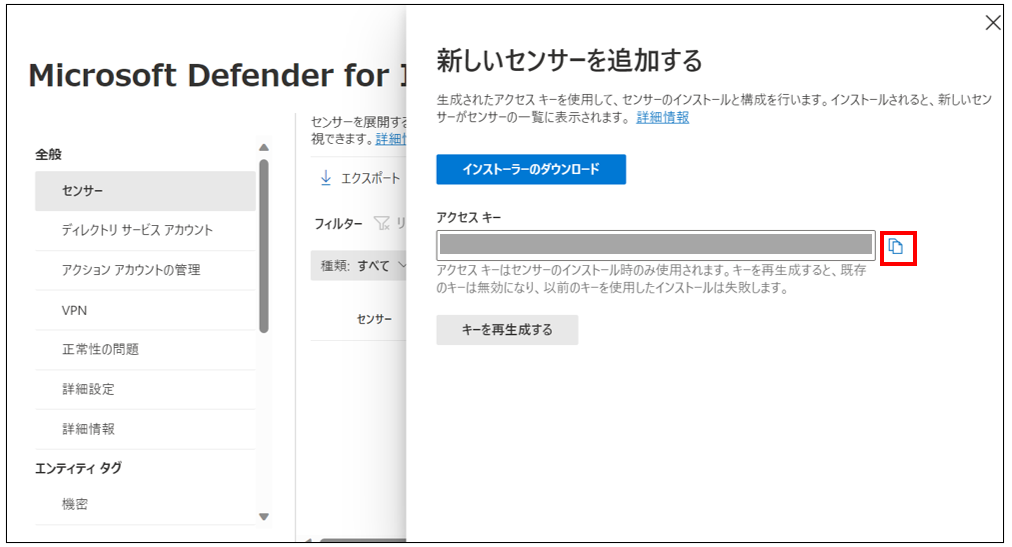Click the キーを再生成する button
Screen dimensions: 1012x547
tap(507, 330)
